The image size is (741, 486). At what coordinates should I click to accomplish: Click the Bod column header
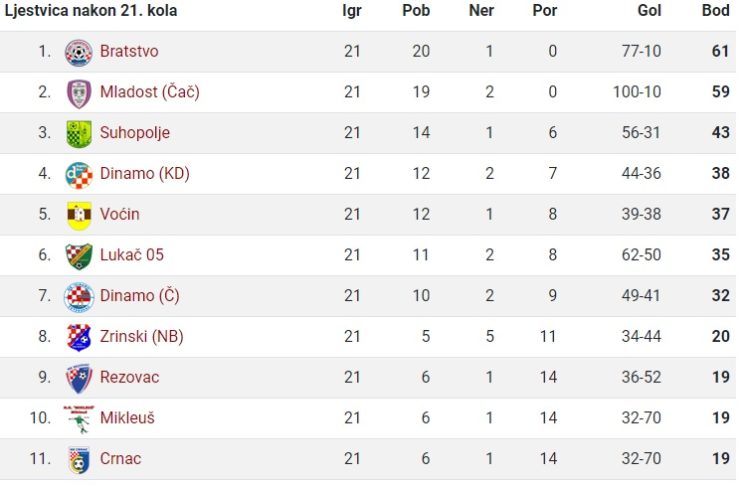click(716, 10)
